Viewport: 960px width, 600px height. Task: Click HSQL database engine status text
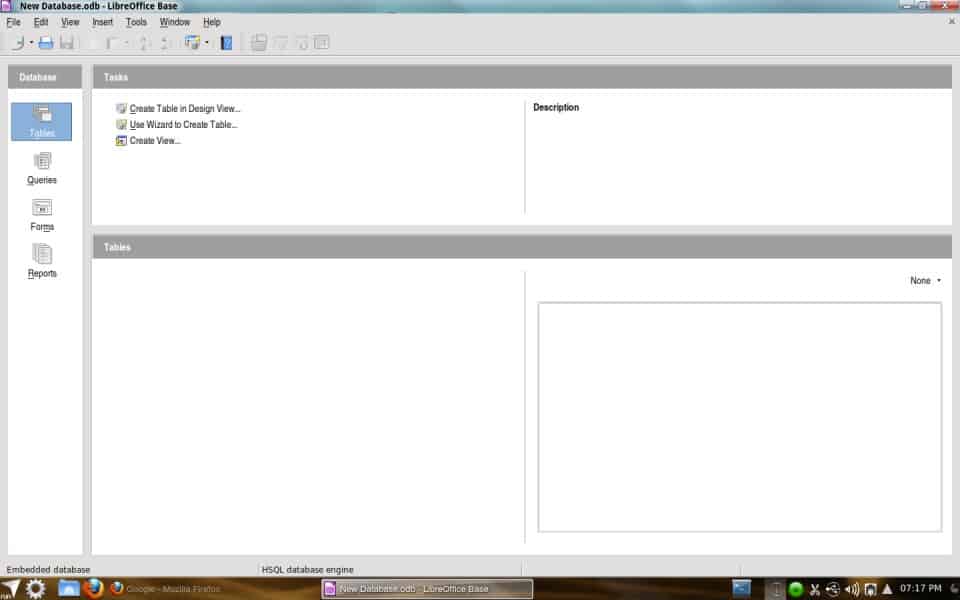pos(307,569)
